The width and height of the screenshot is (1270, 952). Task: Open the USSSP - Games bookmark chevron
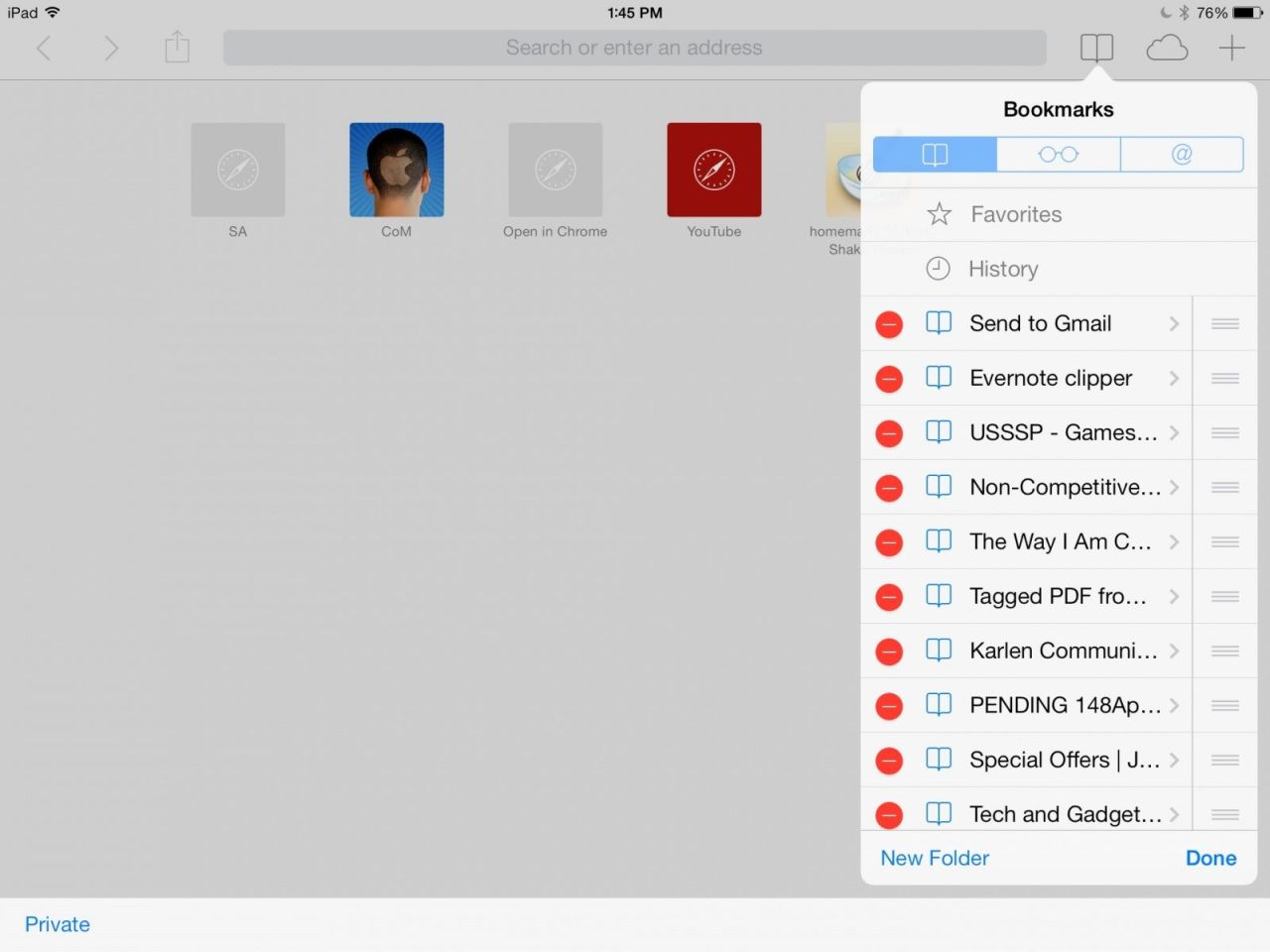1174,432
